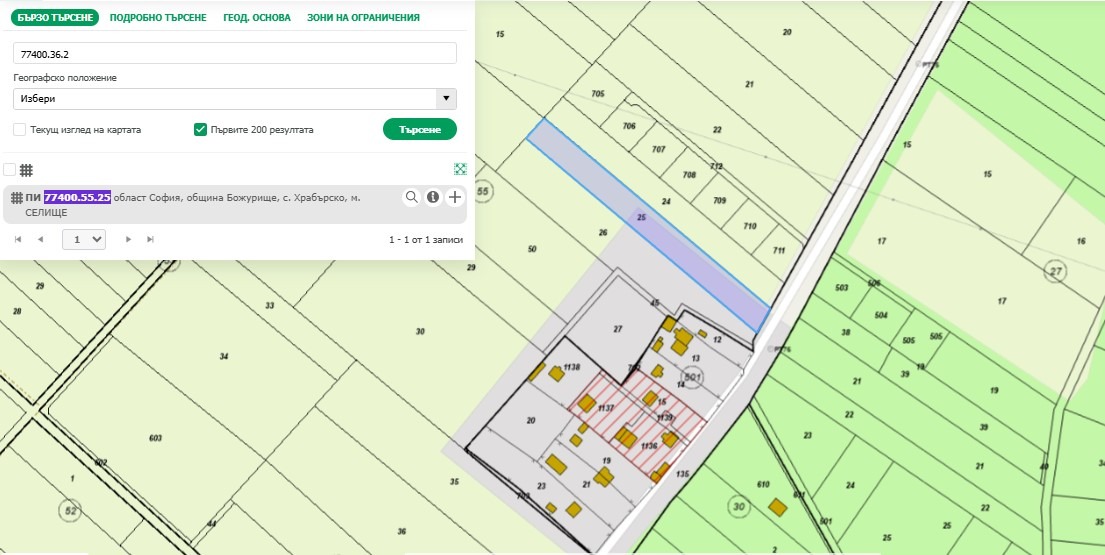Go to the next results page
Viewport: 1105px width, 555px height.
coord(128,240)
